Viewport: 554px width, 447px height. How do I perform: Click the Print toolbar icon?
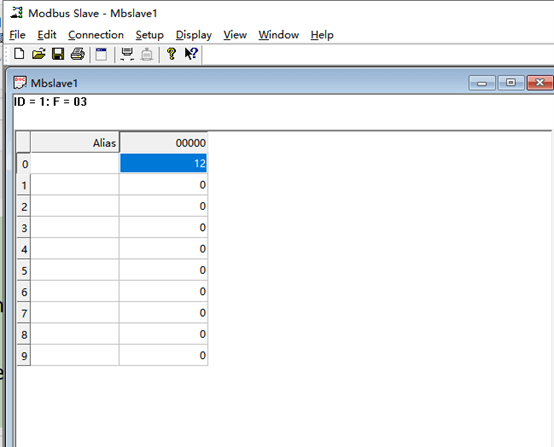click(x=78, y=54)
